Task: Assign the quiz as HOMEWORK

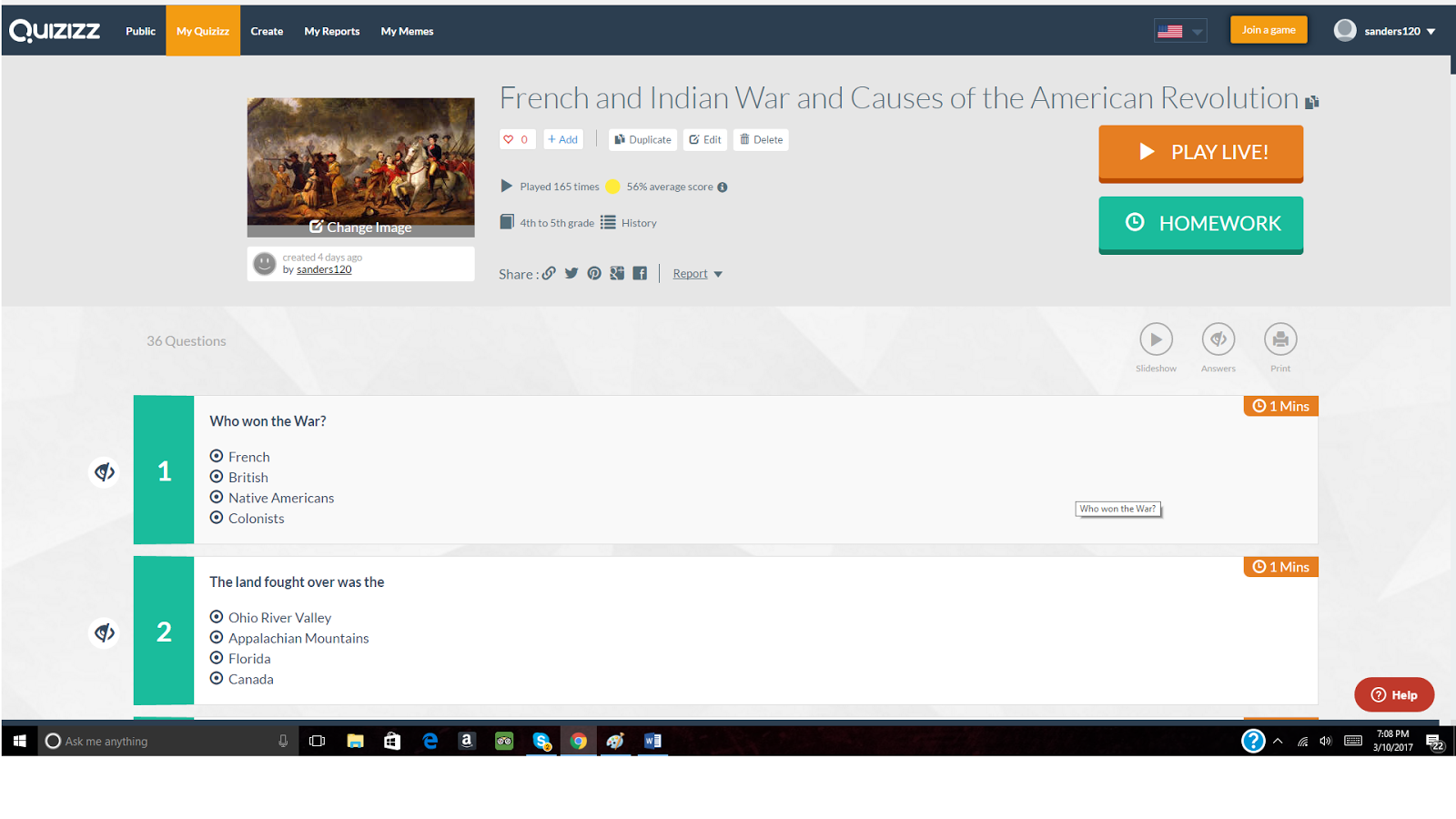Action: pos(1201,224)
